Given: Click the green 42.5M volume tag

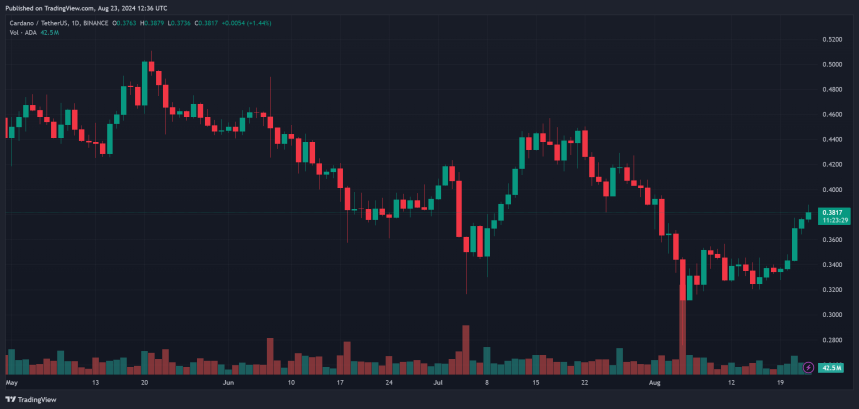Looking at the screenshot, I should click(x=832, y=368).
